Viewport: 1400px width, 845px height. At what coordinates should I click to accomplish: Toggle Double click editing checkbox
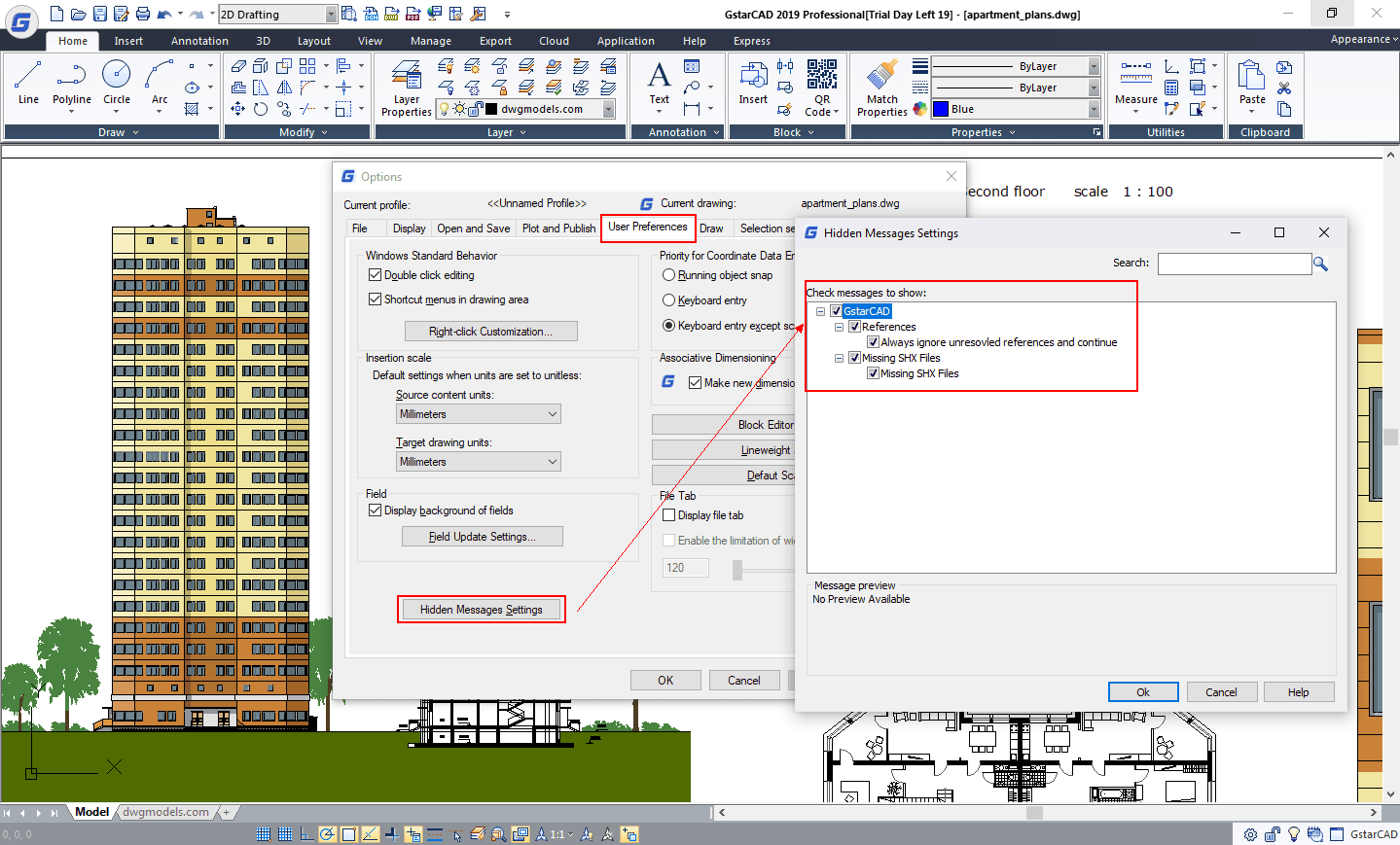coord(375,275)
